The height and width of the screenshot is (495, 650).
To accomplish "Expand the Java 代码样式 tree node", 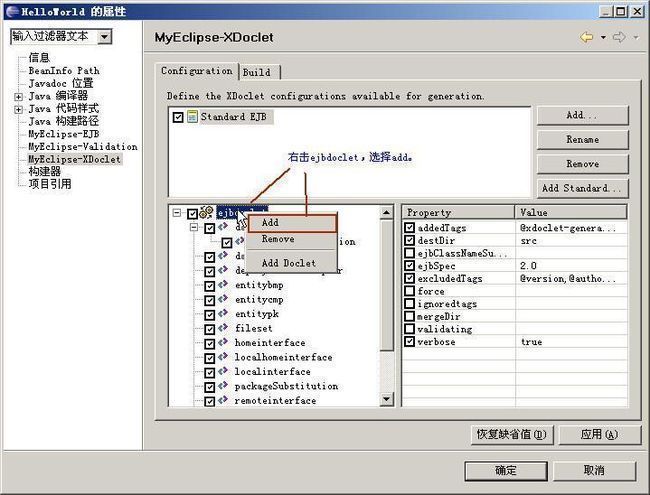I will [18, 109].
